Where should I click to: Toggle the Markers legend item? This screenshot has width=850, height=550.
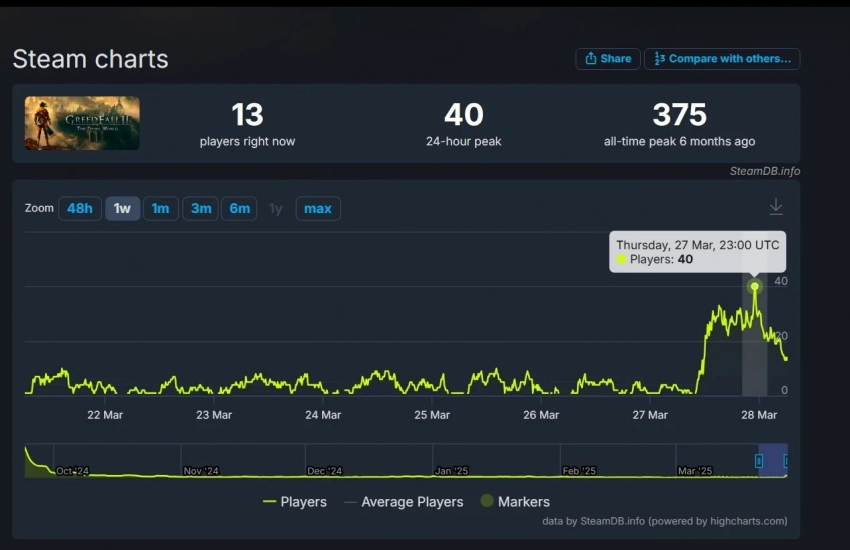(514, 502)
